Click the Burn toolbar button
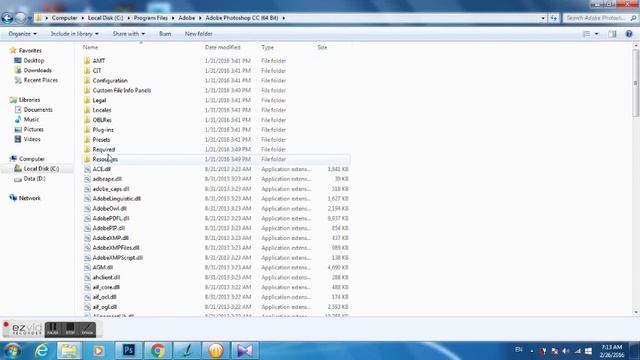This screenshot has width=640, height=360. coord(165,34)
